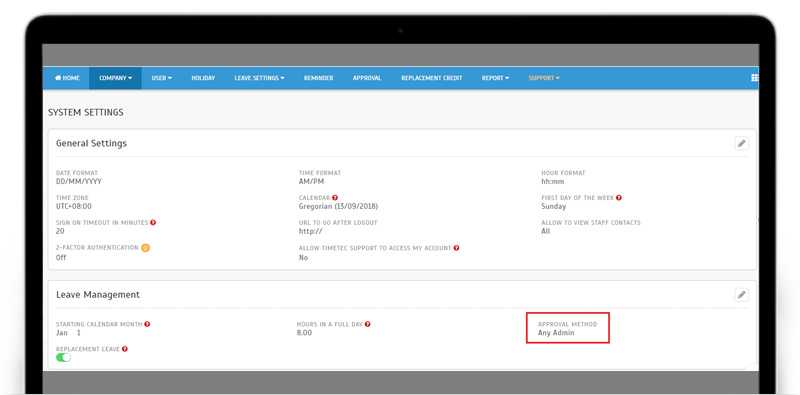This screenshot has width=800, height=395.
Task: Open the Company dropdown menu
Action: (x=115, y=78)
